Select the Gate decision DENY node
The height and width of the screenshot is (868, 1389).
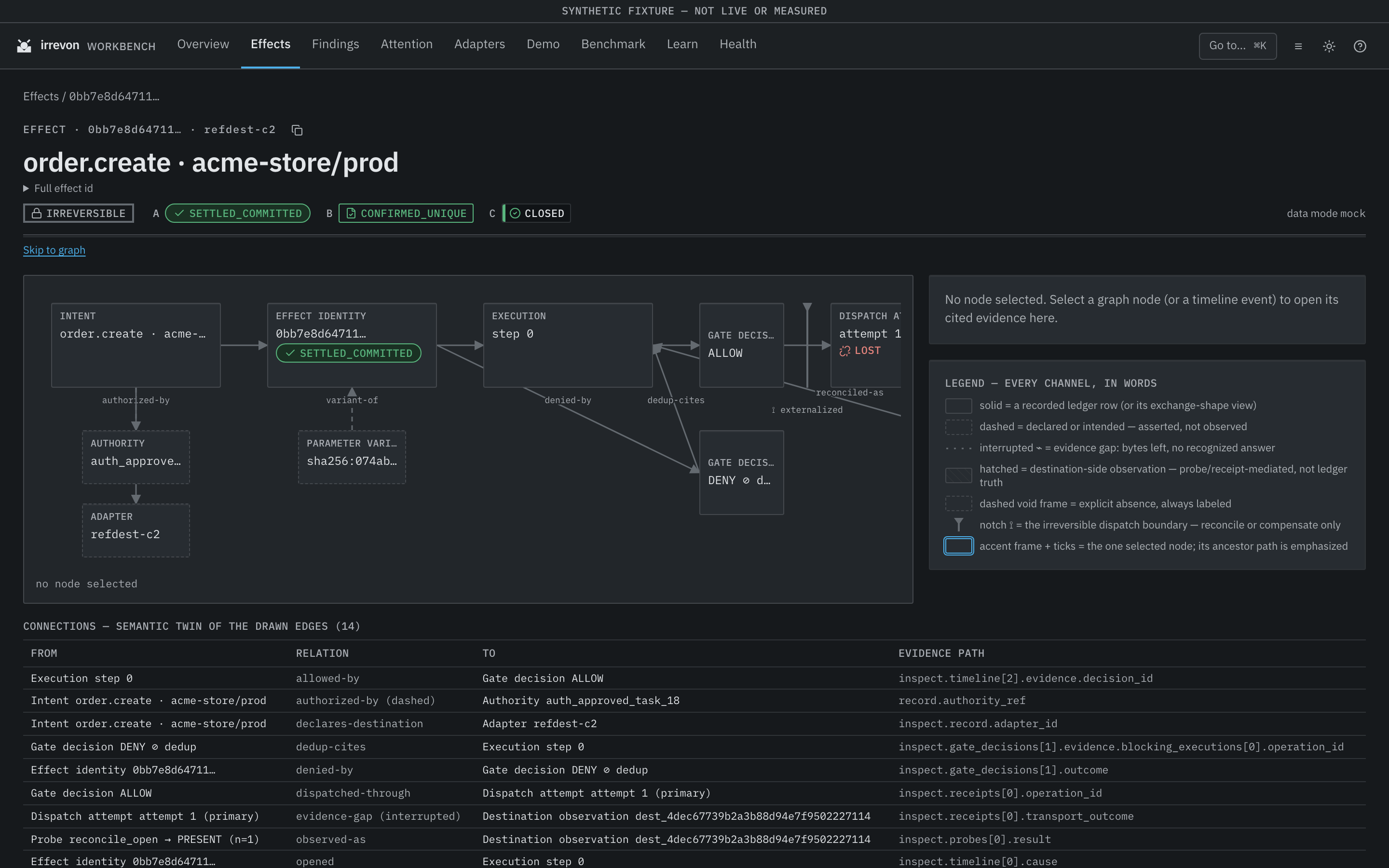coord(742,473)
